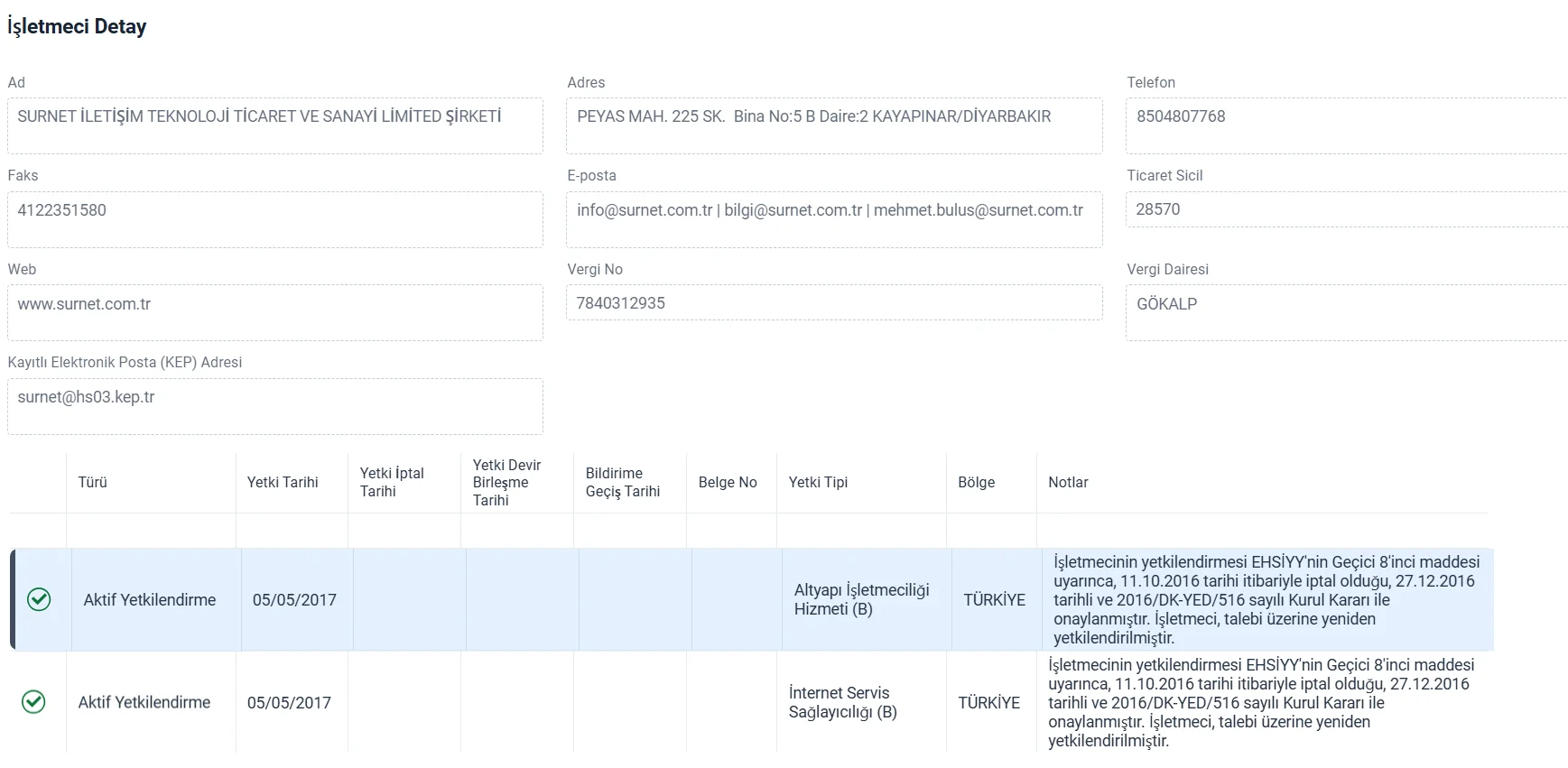Click the Yetki Tarihi column header

(x=283, y=482)
